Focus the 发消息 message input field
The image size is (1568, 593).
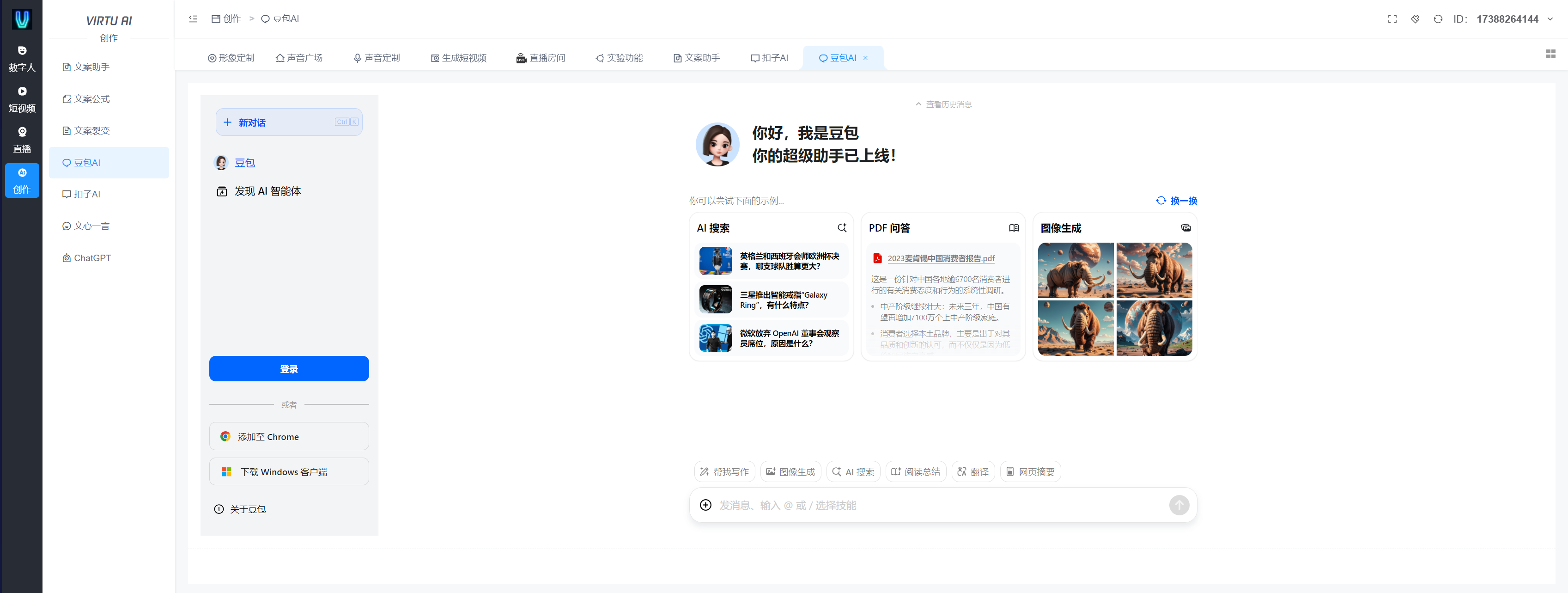[x=941, y=505]
